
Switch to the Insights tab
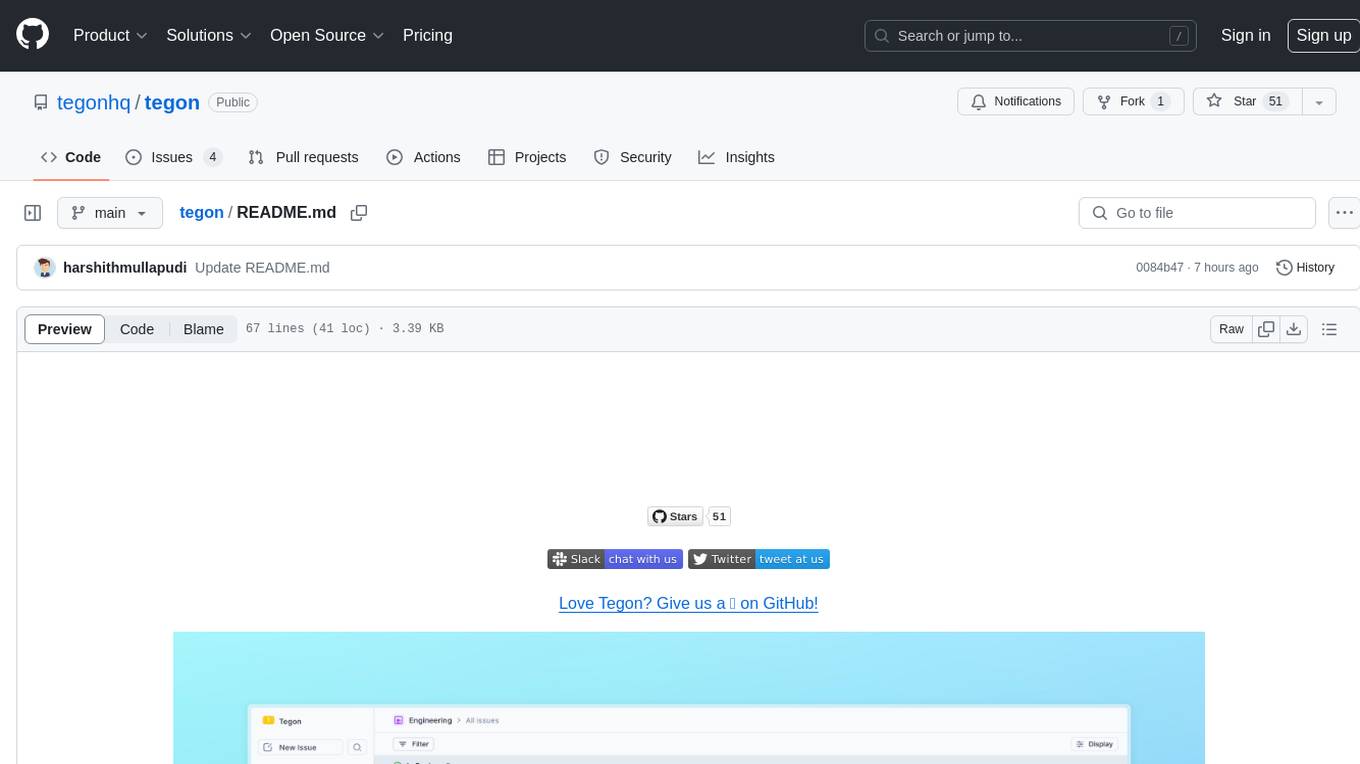(736, 157)
